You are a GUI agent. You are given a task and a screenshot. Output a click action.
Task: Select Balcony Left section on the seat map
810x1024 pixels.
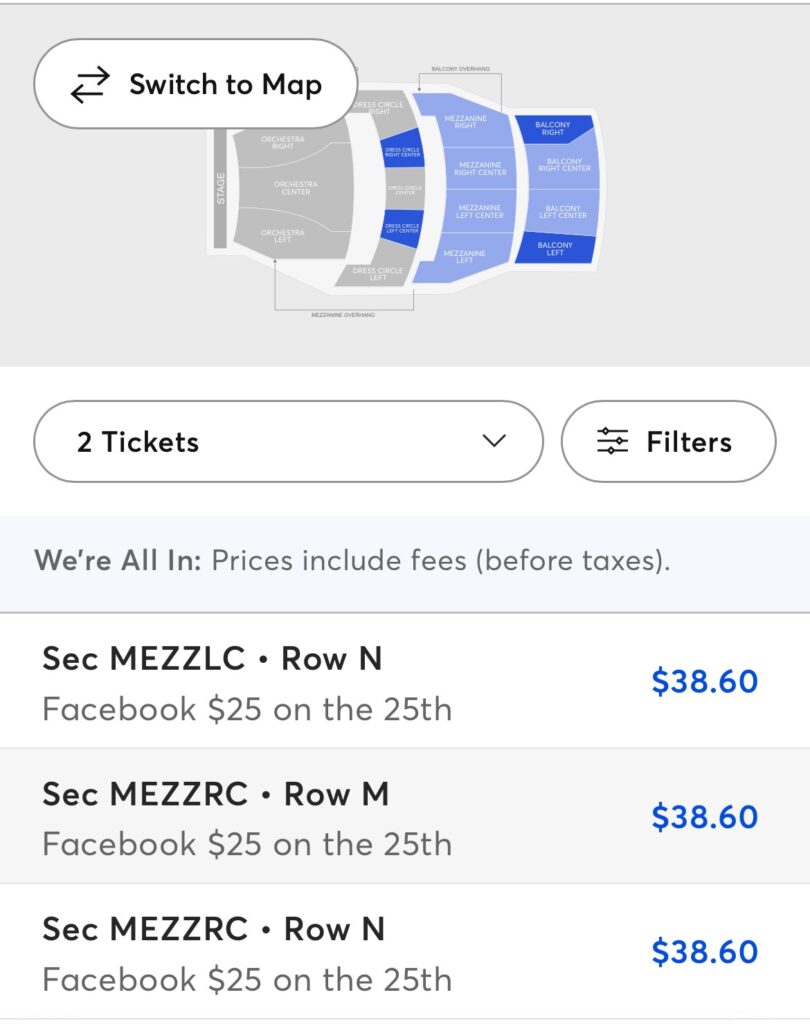(555, 249)
